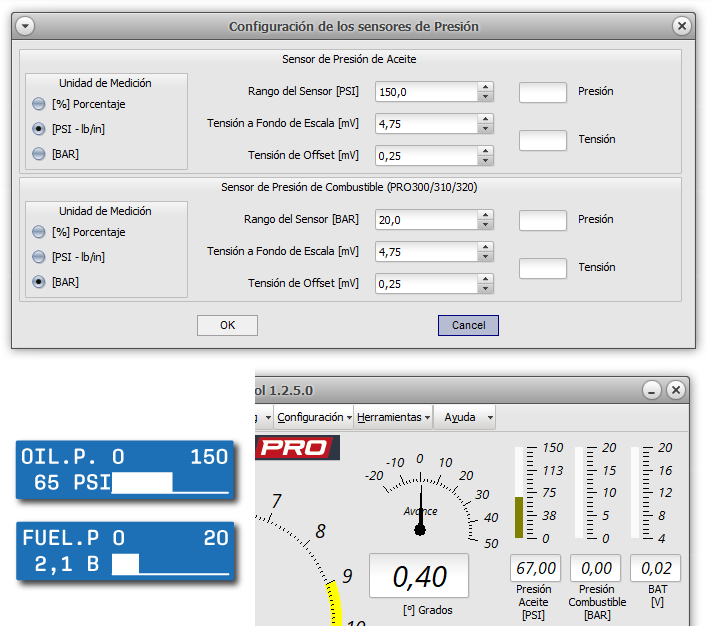Click fuel Tensión a Fondo de Escala field
Viewport: 711px width, 639px height.
pos(426,252)
